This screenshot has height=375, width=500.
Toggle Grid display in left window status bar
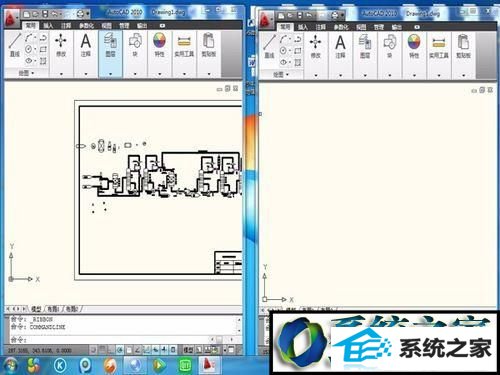pyautogui.click(x=102, y=350)
